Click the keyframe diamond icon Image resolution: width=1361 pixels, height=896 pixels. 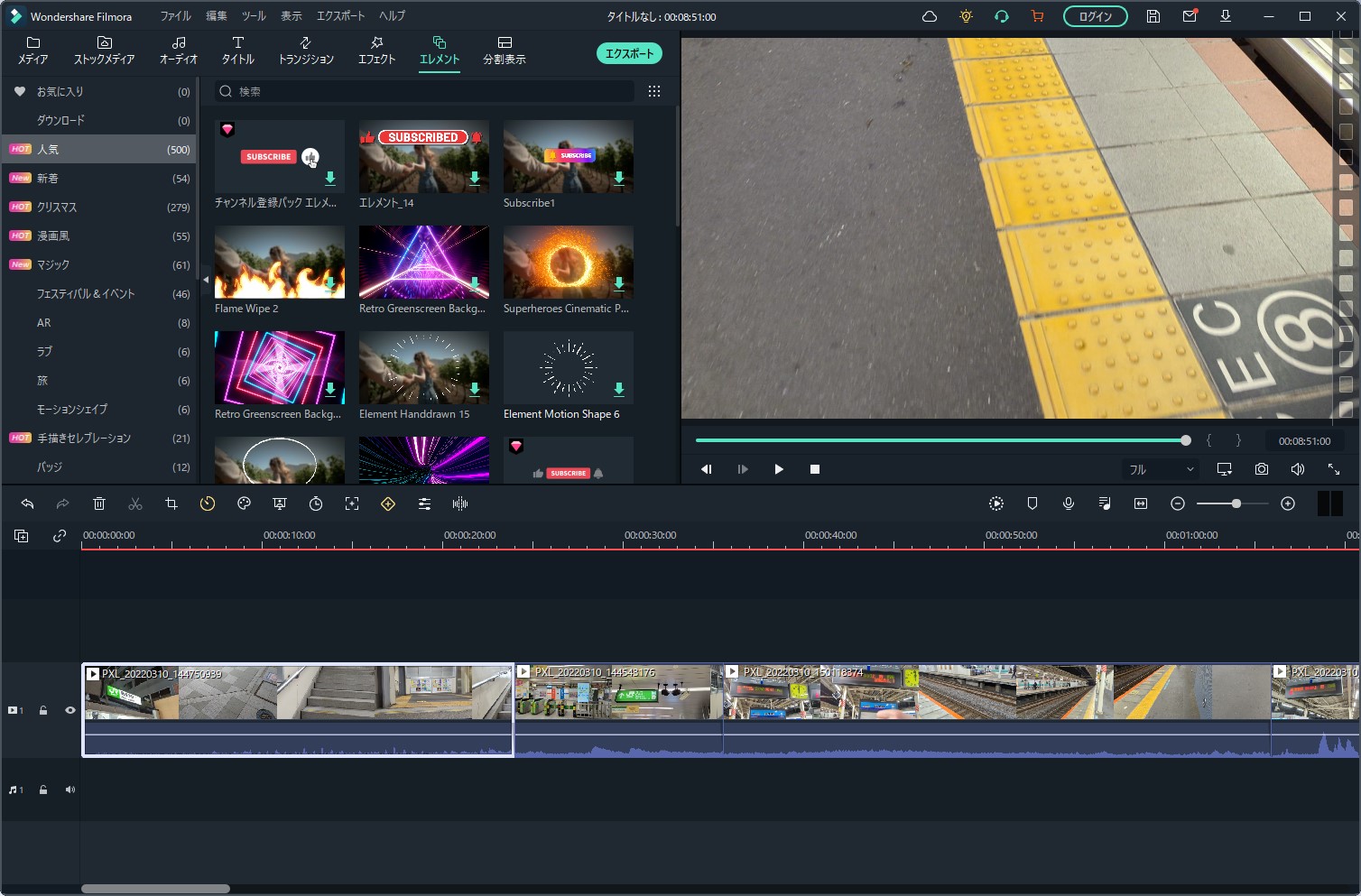(x=388, y=503)
